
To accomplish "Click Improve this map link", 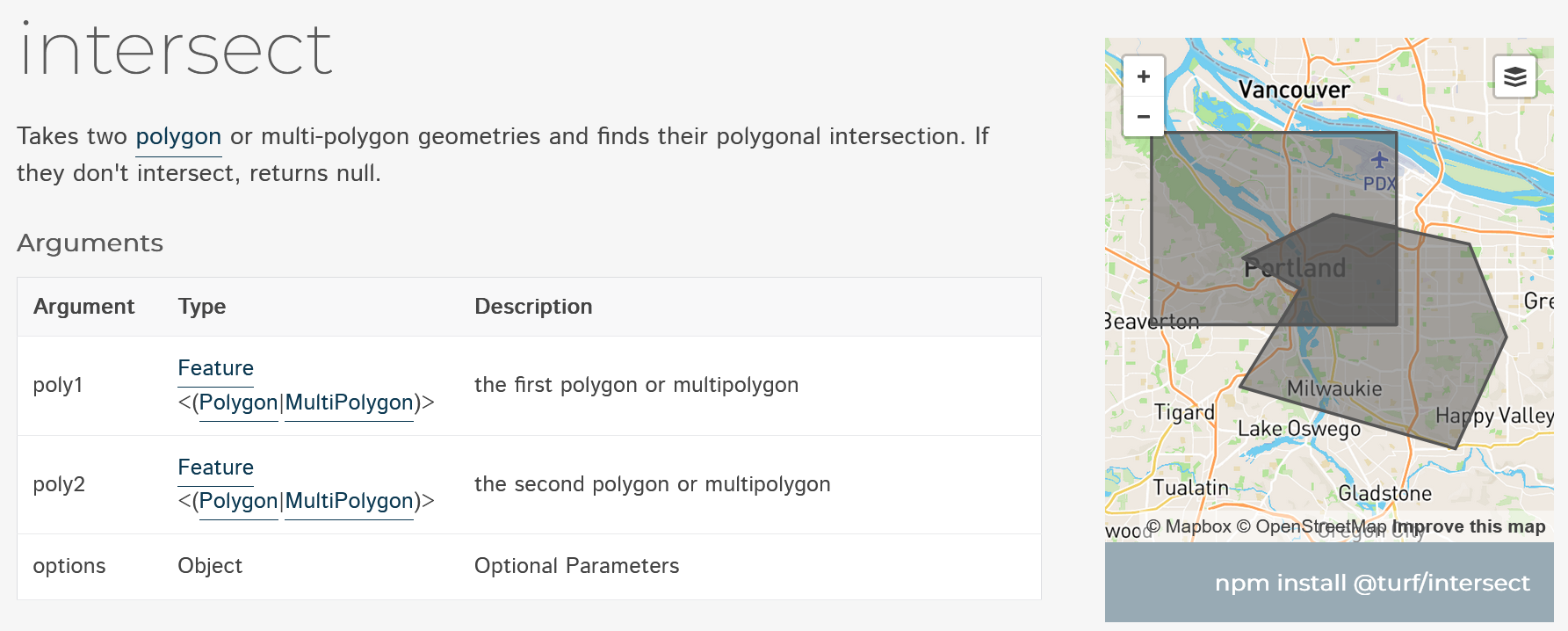I will click(1469, 526).
